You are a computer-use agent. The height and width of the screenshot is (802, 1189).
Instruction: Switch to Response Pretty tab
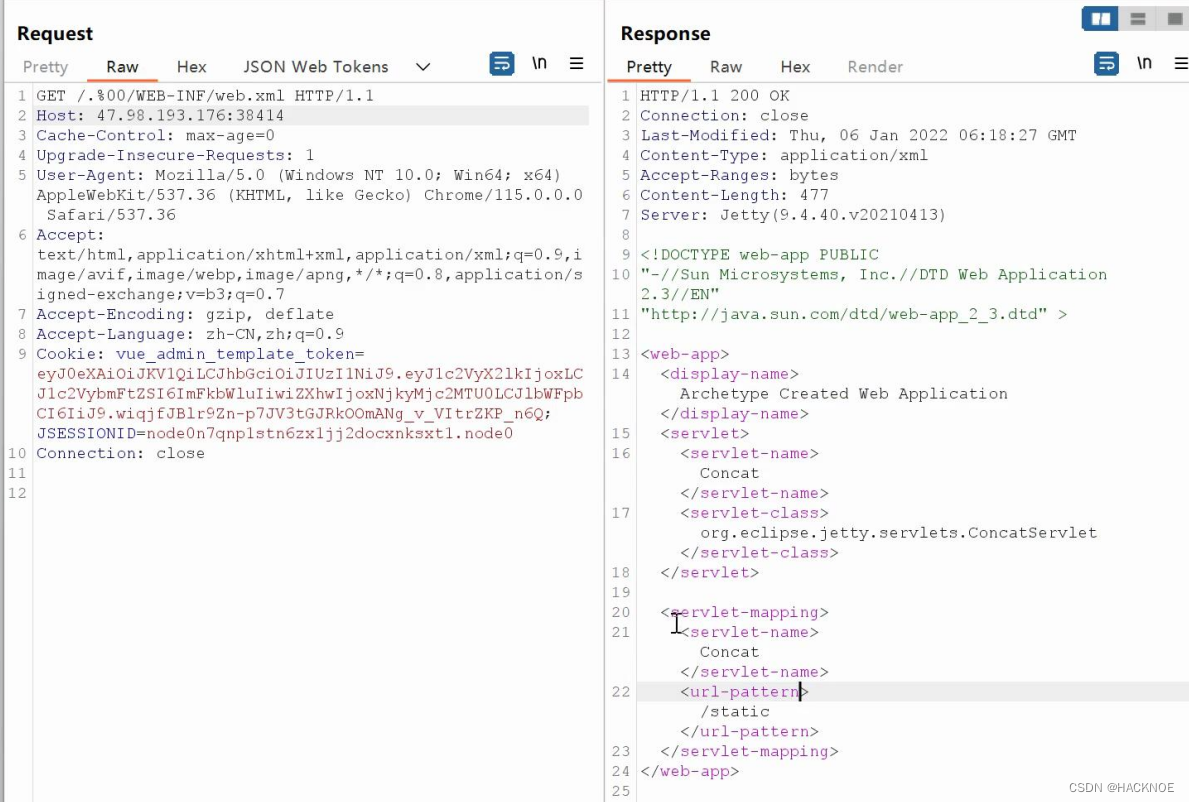coord(649,67)
